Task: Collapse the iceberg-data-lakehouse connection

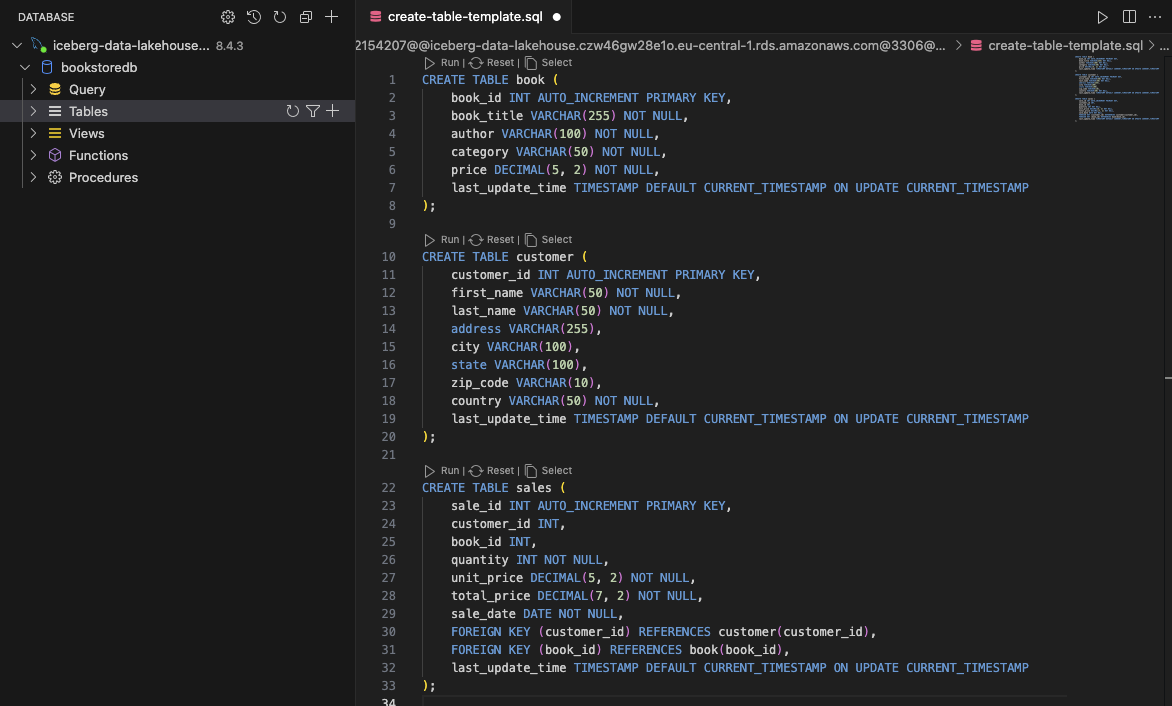Action: coord(16,45)
